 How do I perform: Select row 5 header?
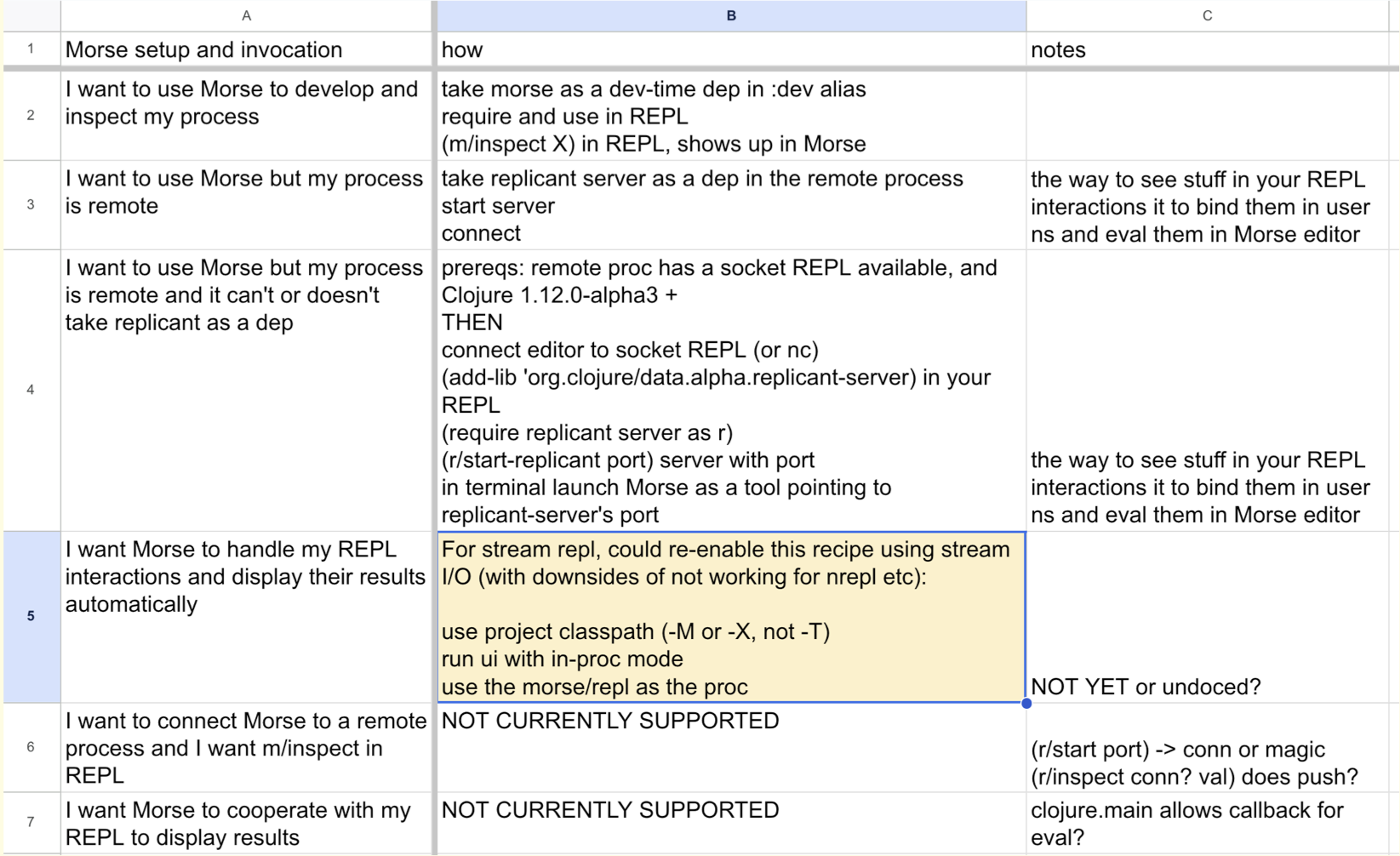[x=30, y=617]
